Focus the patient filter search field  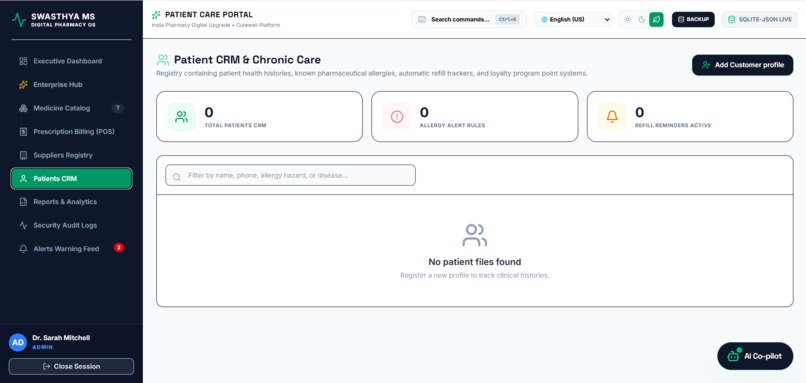(290, 175)
